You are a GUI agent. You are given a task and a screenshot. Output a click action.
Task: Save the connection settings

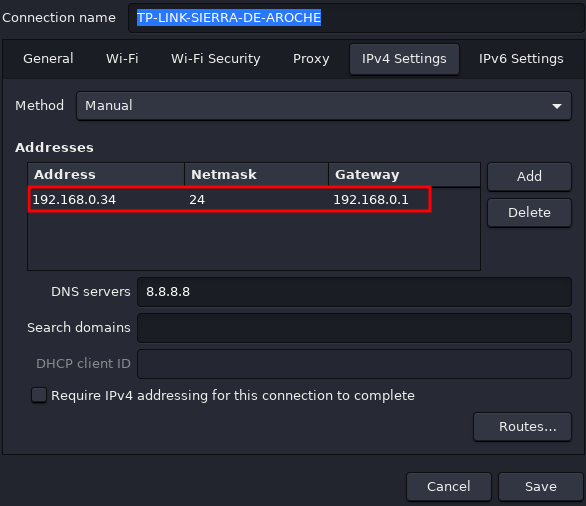(x=540, y=487)
